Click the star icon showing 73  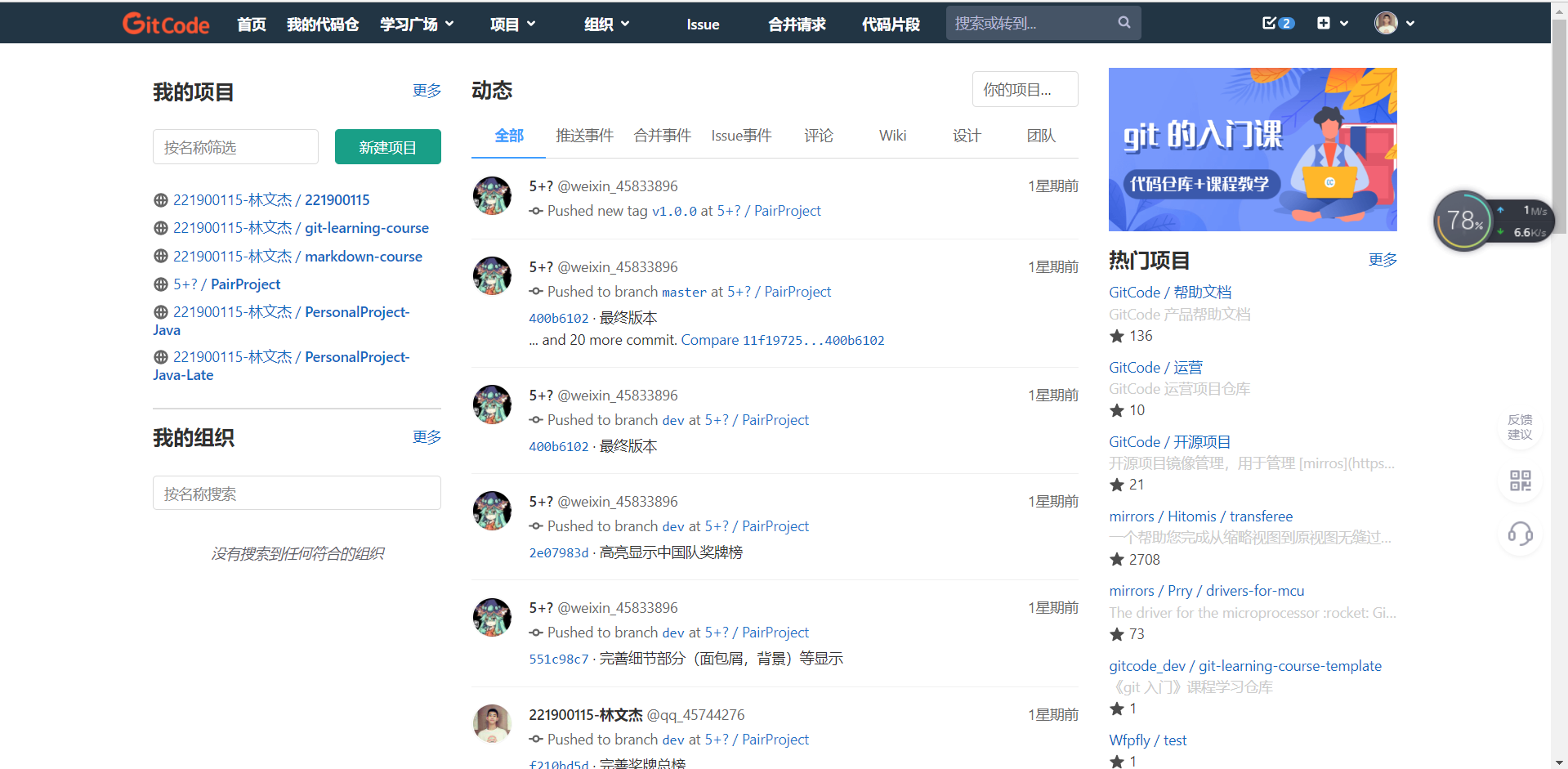[1117, 634]
